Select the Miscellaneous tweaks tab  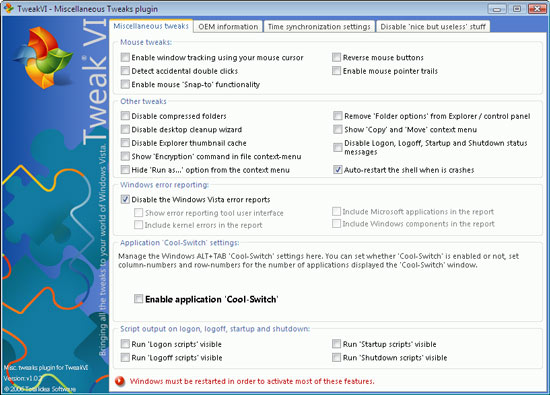point(151,26)
